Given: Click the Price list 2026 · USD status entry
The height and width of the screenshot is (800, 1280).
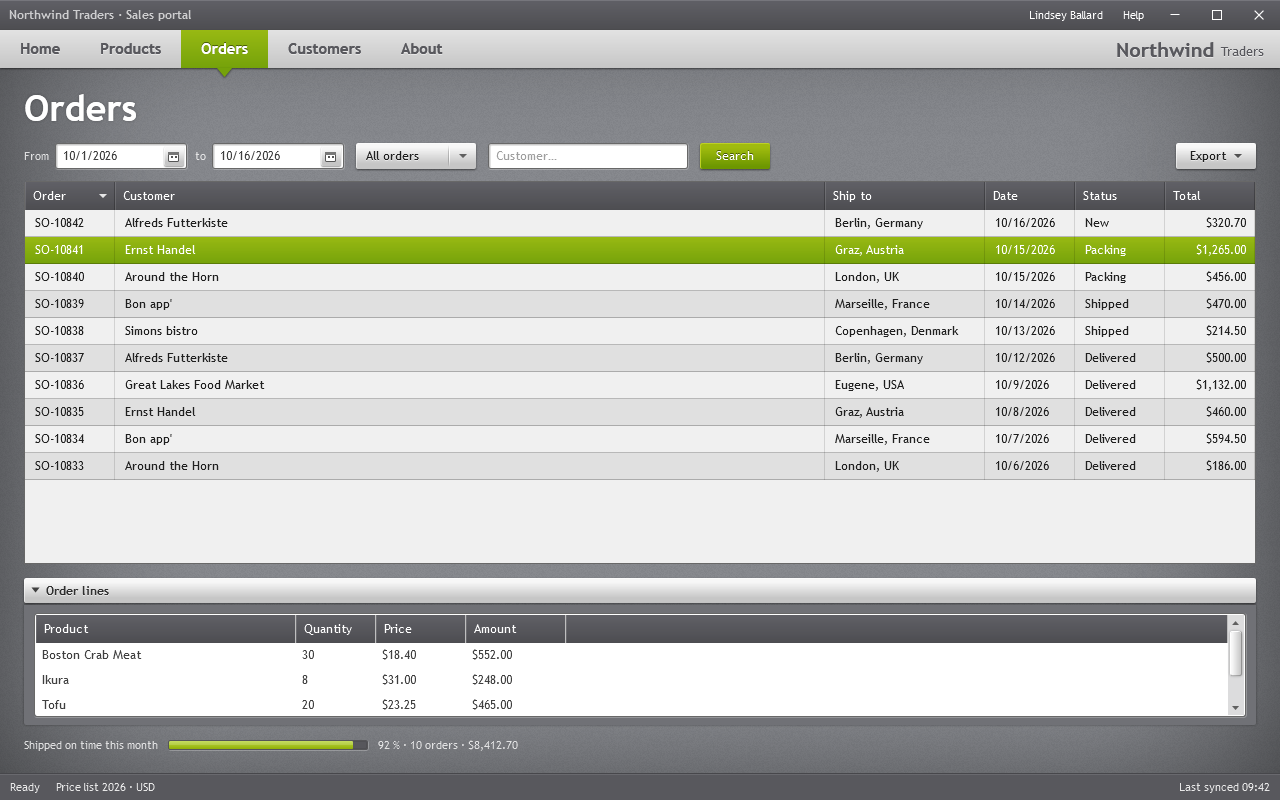Looking at the screenshot, I should pos(105,787).
